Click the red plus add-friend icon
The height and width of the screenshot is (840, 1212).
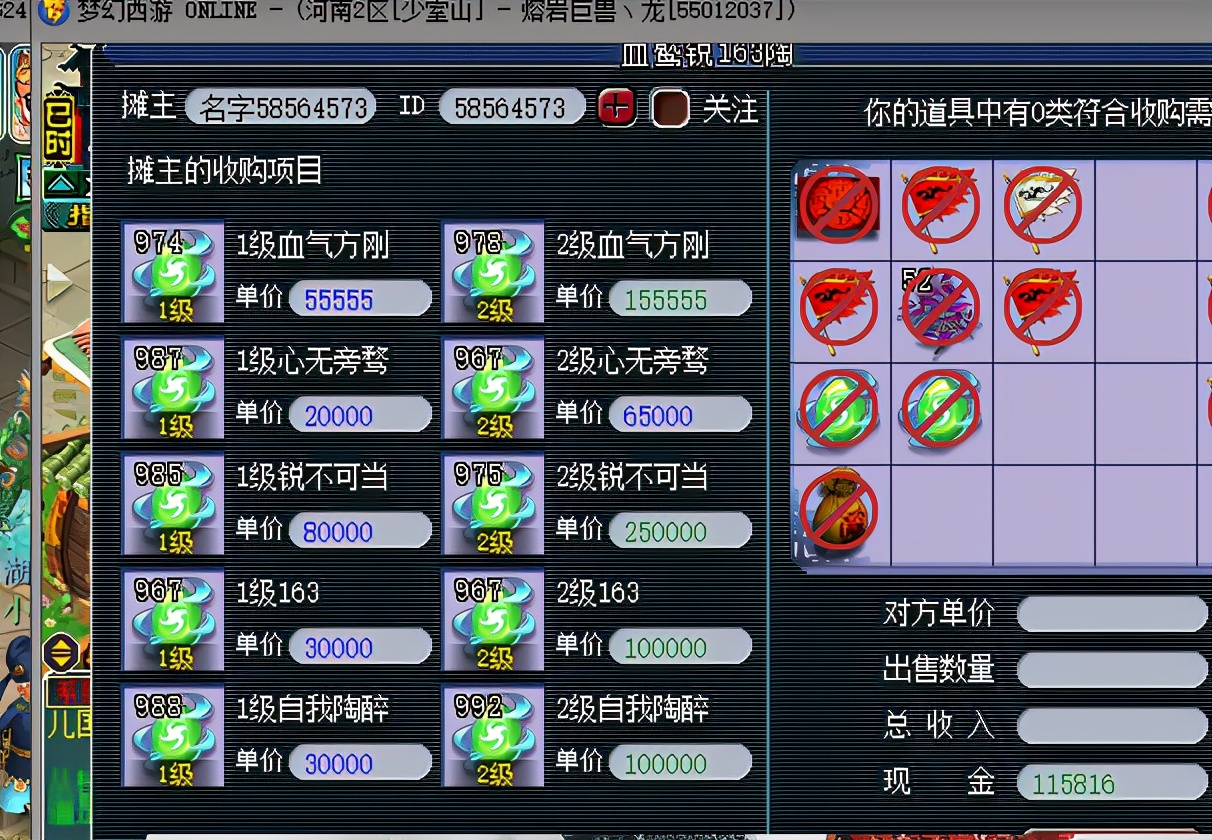point(616,107)
